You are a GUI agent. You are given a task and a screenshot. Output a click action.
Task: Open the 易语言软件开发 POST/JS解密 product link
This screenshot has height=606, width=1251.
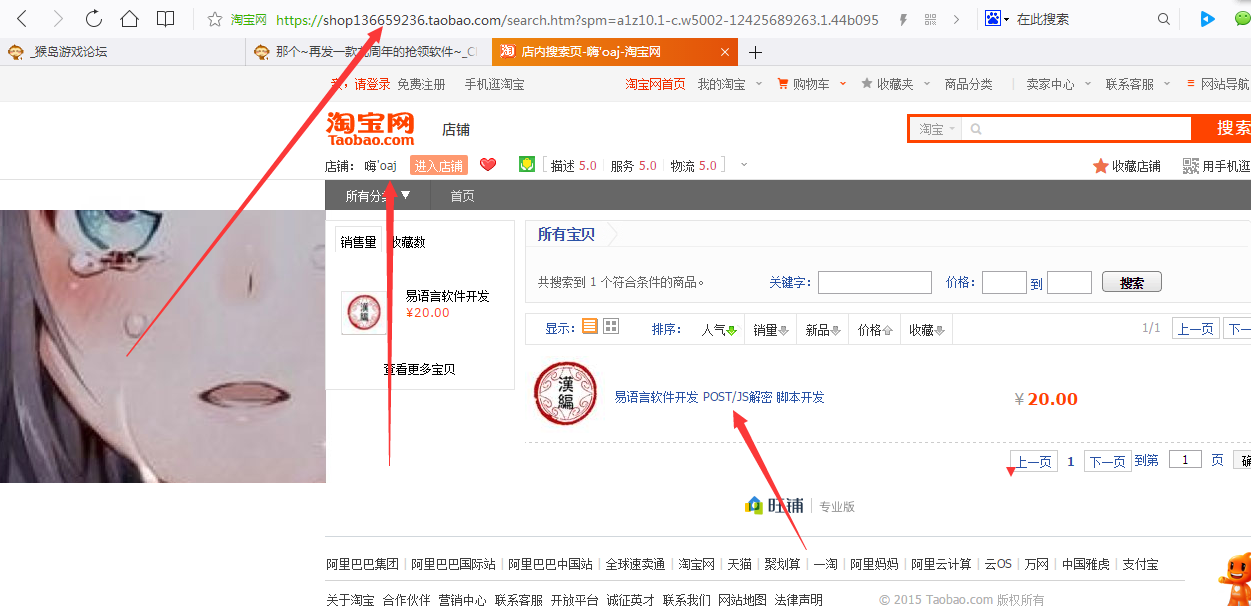[719, 397]
